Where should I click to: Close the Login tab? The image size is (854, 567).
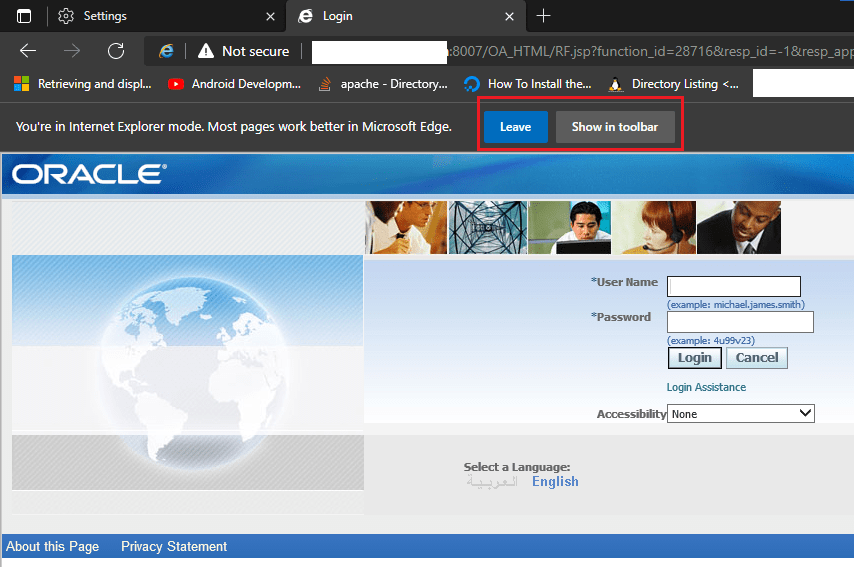509,17
